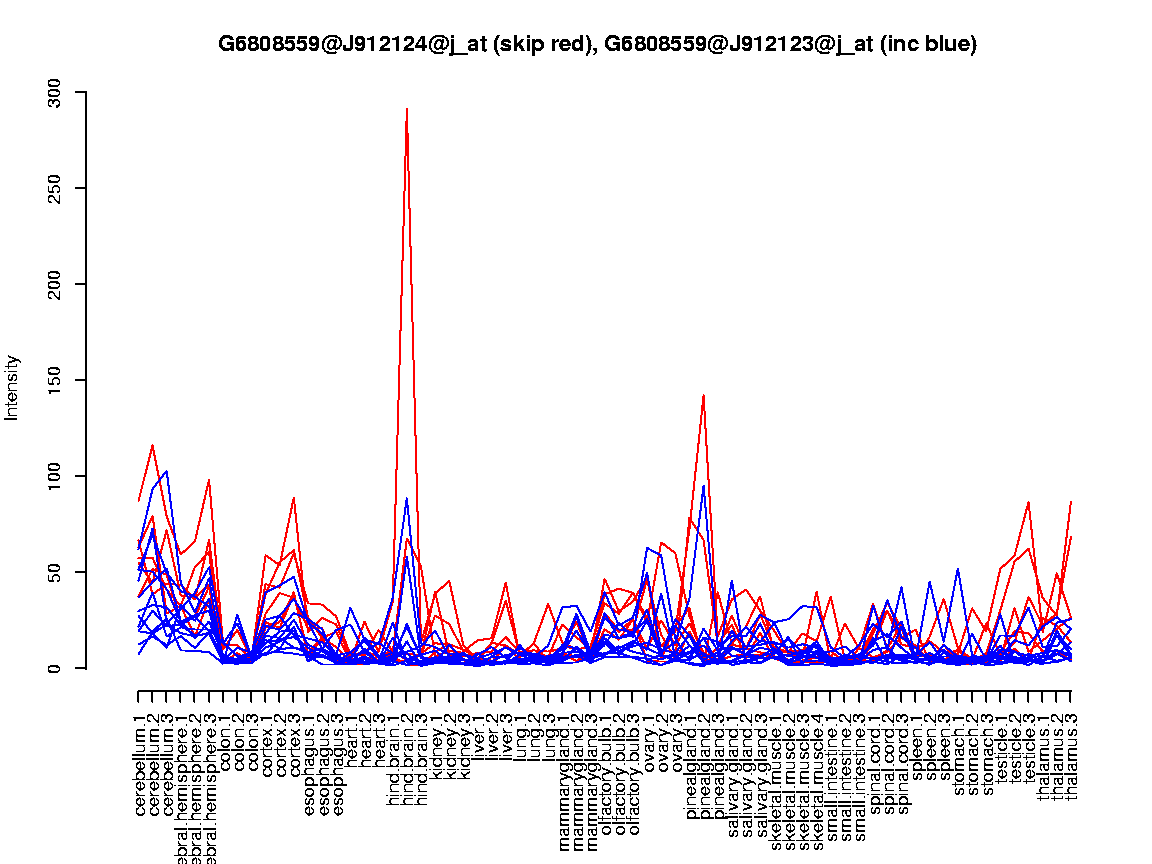The height and width of the screenshot is (864, 1152).
Task: Click the 0 tick label on y-axis
Action: point(55,668)
